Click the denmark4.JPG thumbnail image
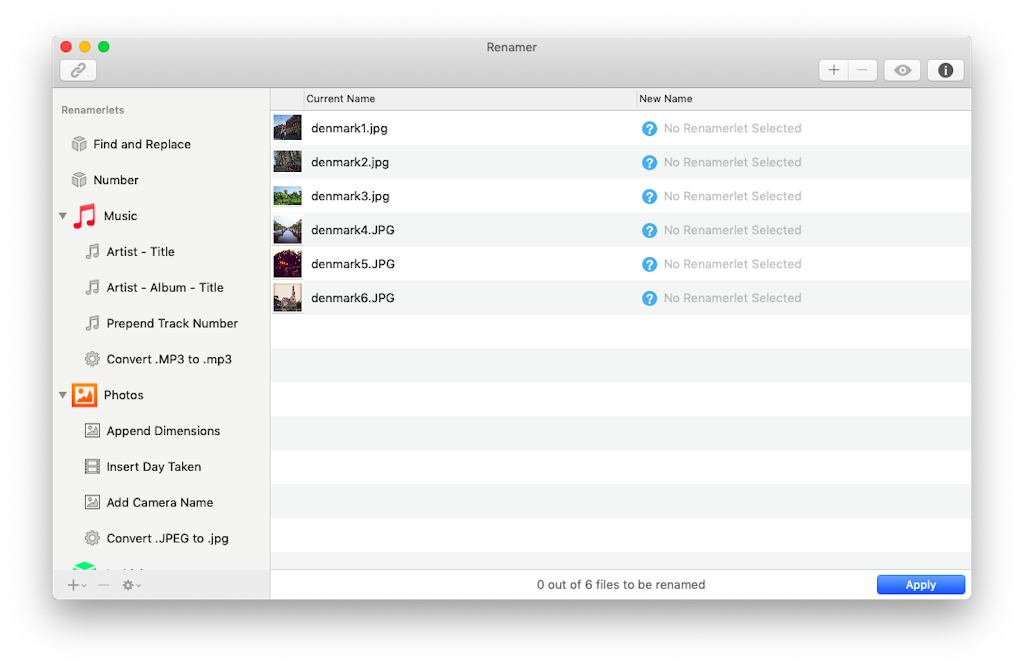Image resolution: width=1024 pixels, height=669 pixels. click(x=287, y=229)
